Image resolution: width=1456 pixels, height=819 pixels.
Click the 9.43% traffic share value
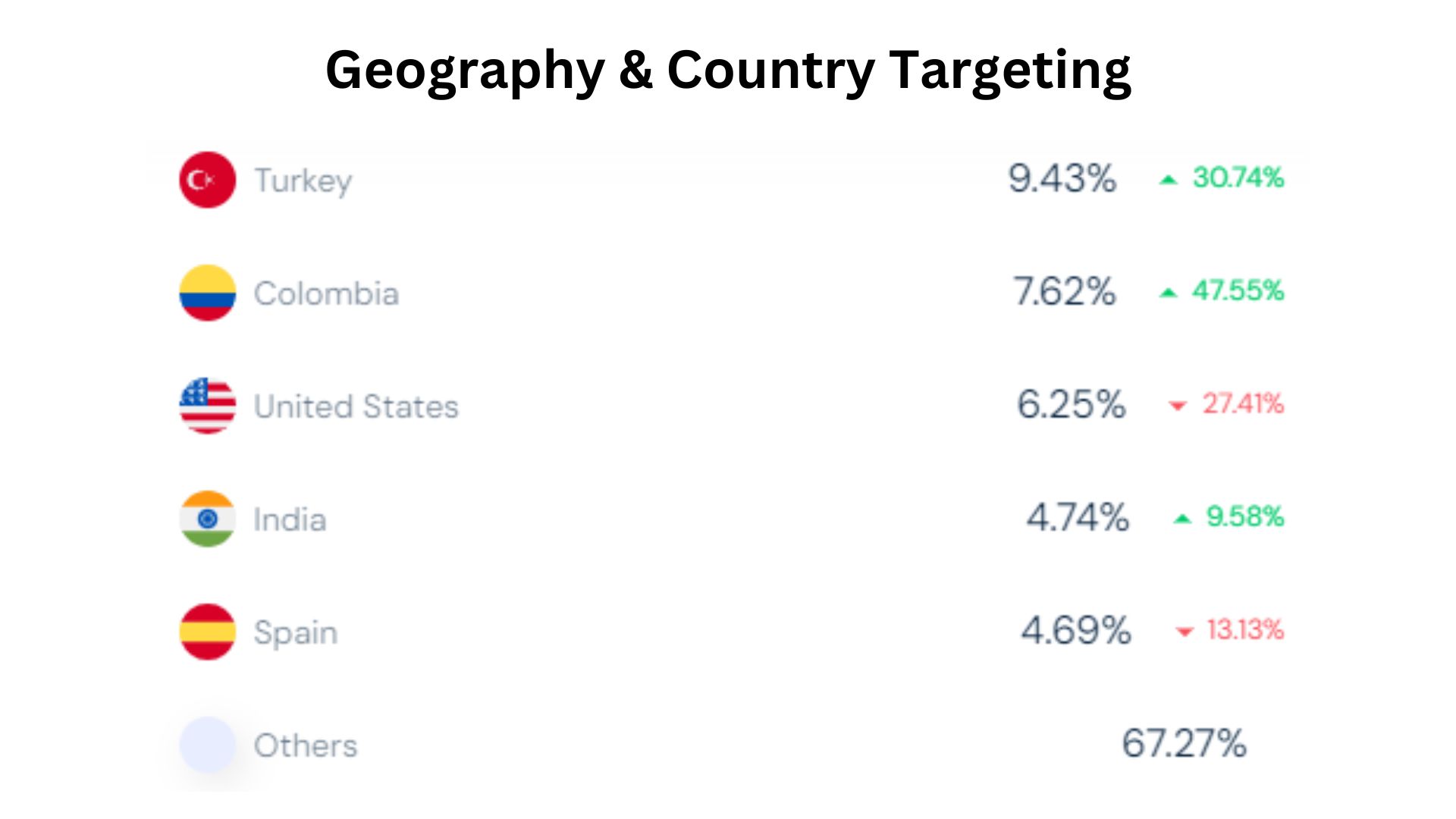1062,179
